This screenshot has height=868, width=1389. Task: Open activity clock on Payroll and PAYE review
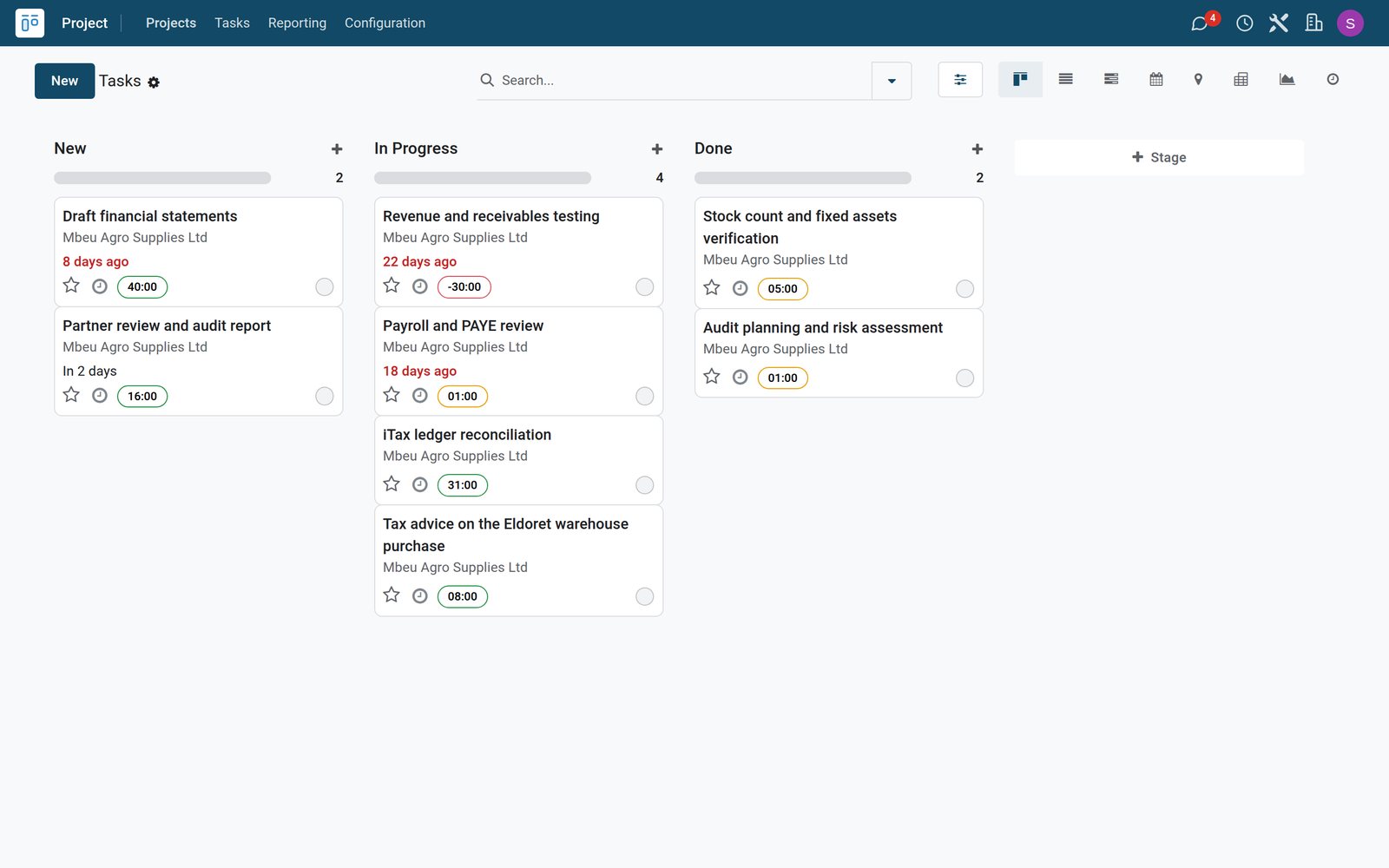(420, 396)
